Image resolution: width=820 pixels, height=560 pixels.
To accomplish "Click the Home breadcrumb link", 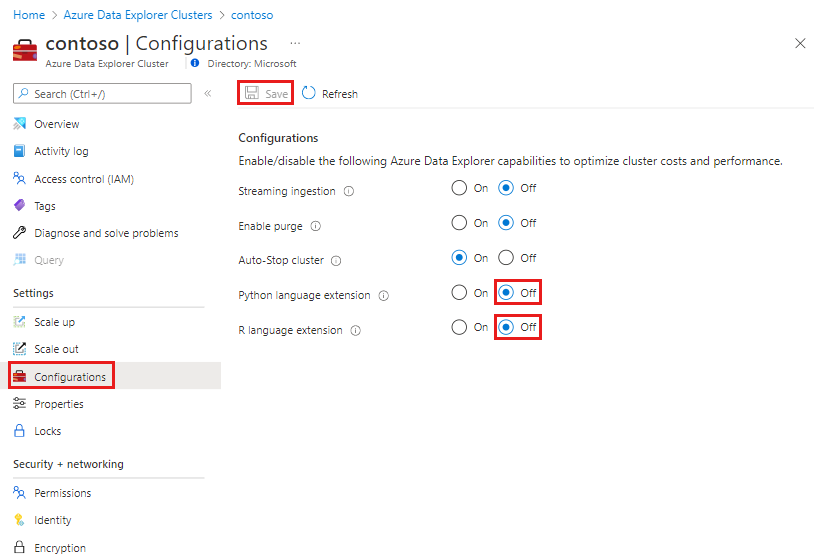I will (x=28, y=15).
